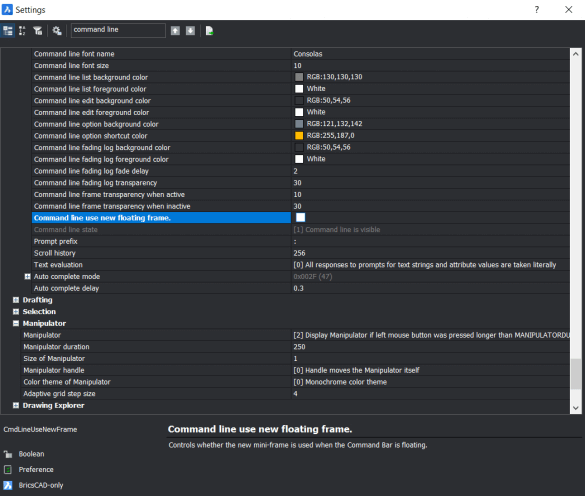Click the 'Consolas' font value

tap(308, 54)
